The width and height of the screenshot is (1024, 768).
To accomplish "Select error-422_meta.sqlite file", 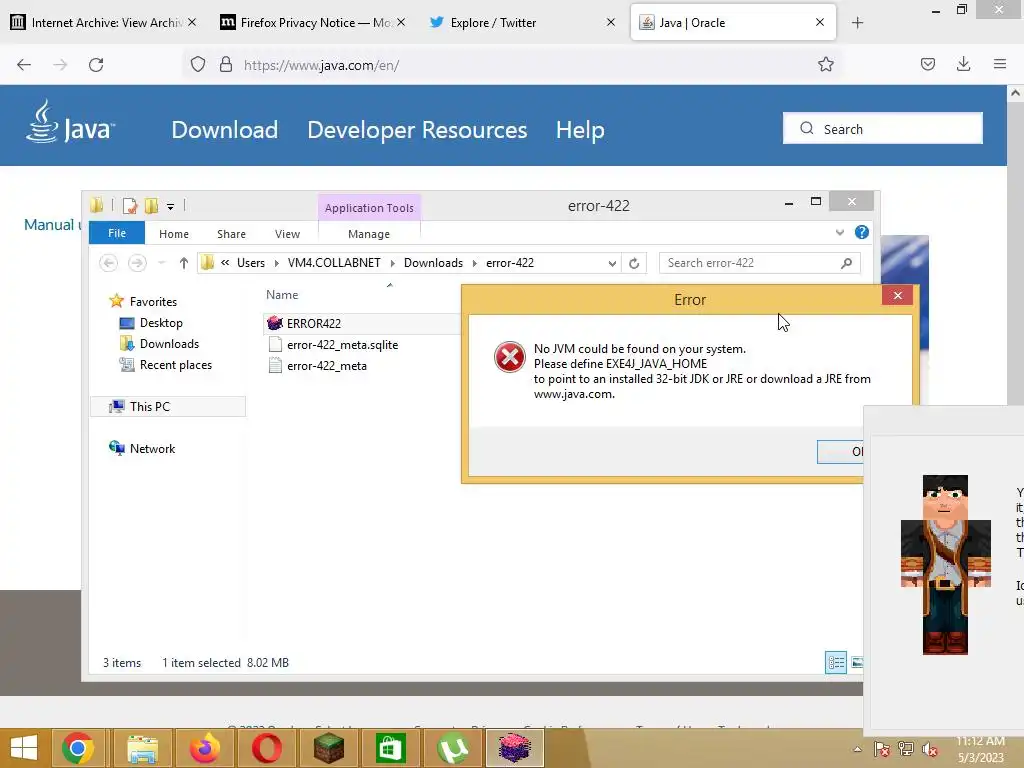I will pos(342,345).
